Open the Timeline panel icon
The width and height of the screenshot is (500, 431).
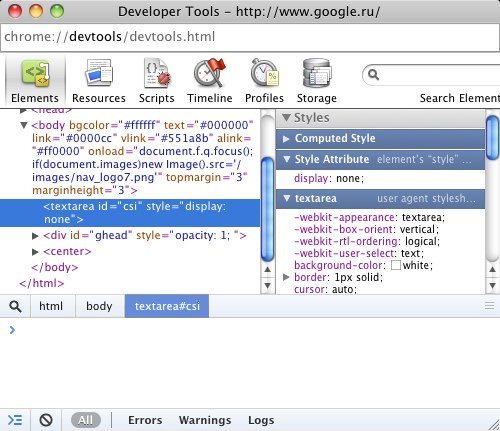coord(209,72)
